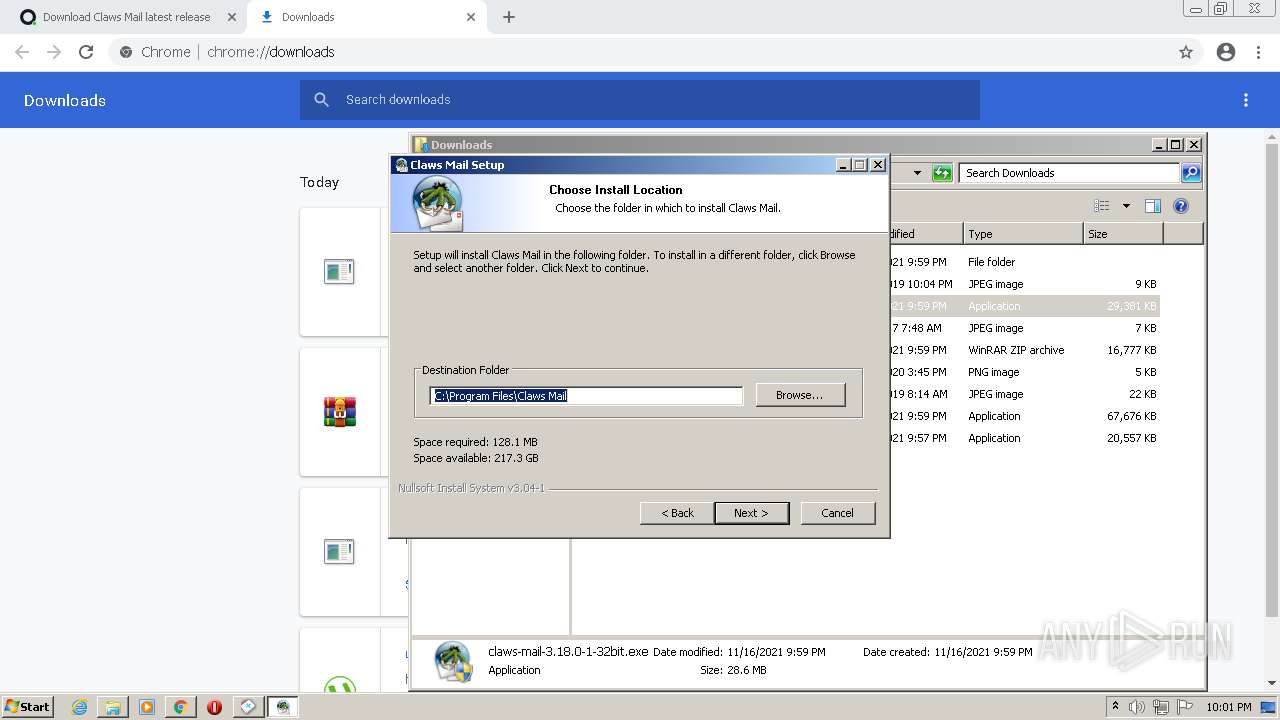The image size is (1280, 720).
Task: Sort Explorer files by Type column
Action: (x=1023, y=234)
